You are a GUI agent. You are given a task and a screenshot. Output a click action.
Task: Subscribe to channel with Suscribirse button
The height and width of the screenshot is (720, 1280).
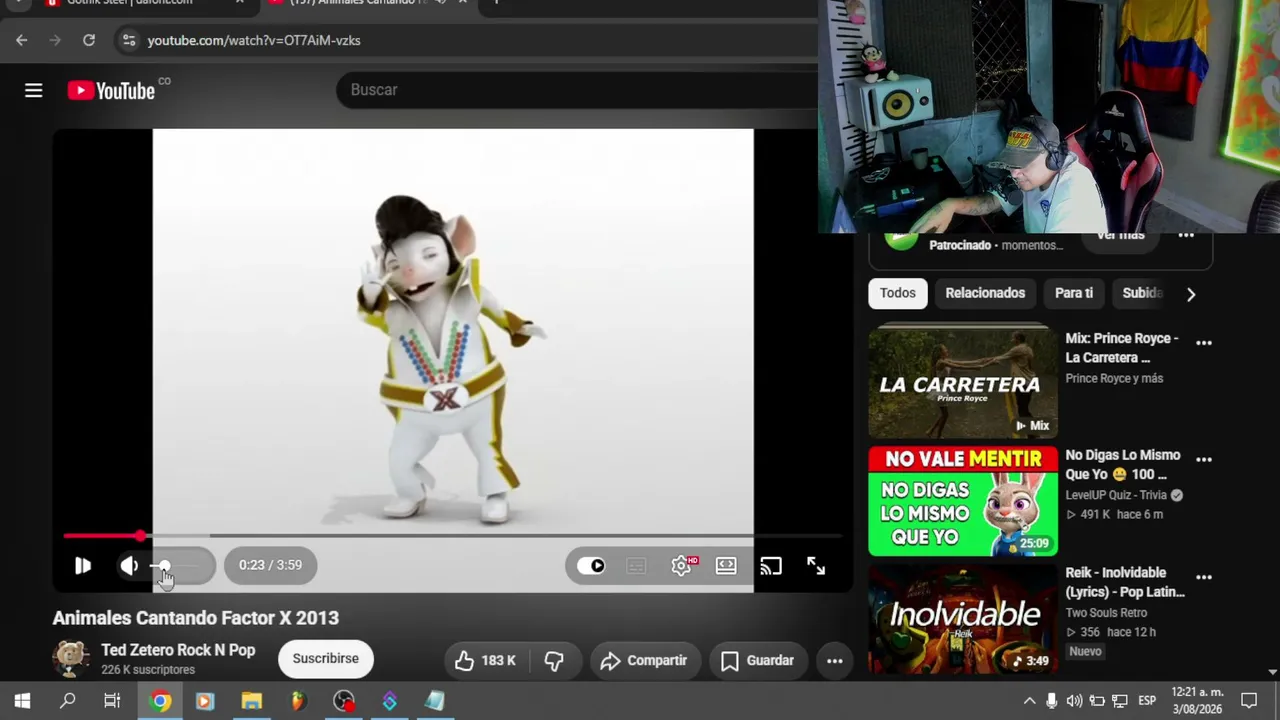point(325,659)
